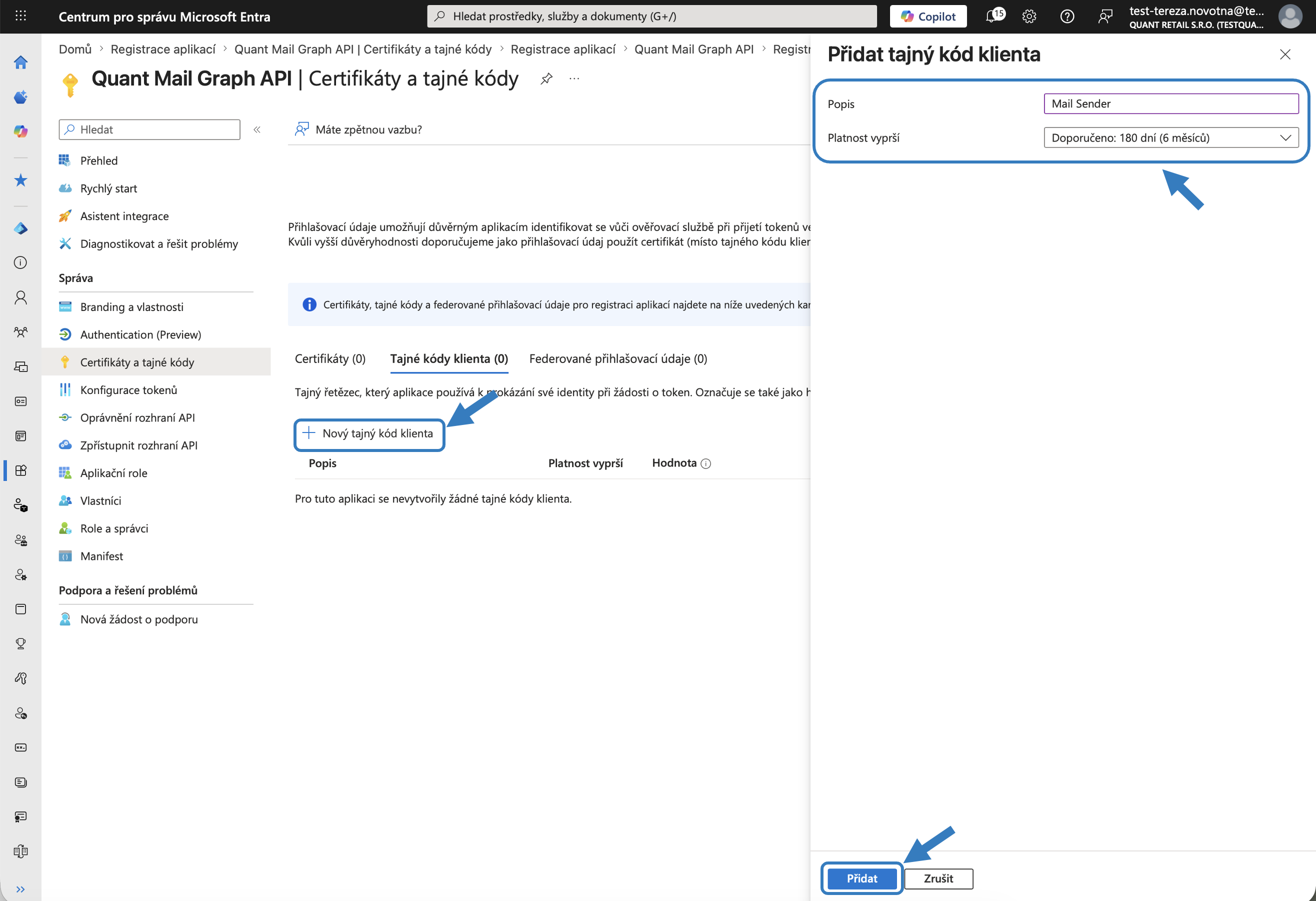Screen dimensions: 1316x901
Task: Click the Přidat button
Action: point(862,879)
